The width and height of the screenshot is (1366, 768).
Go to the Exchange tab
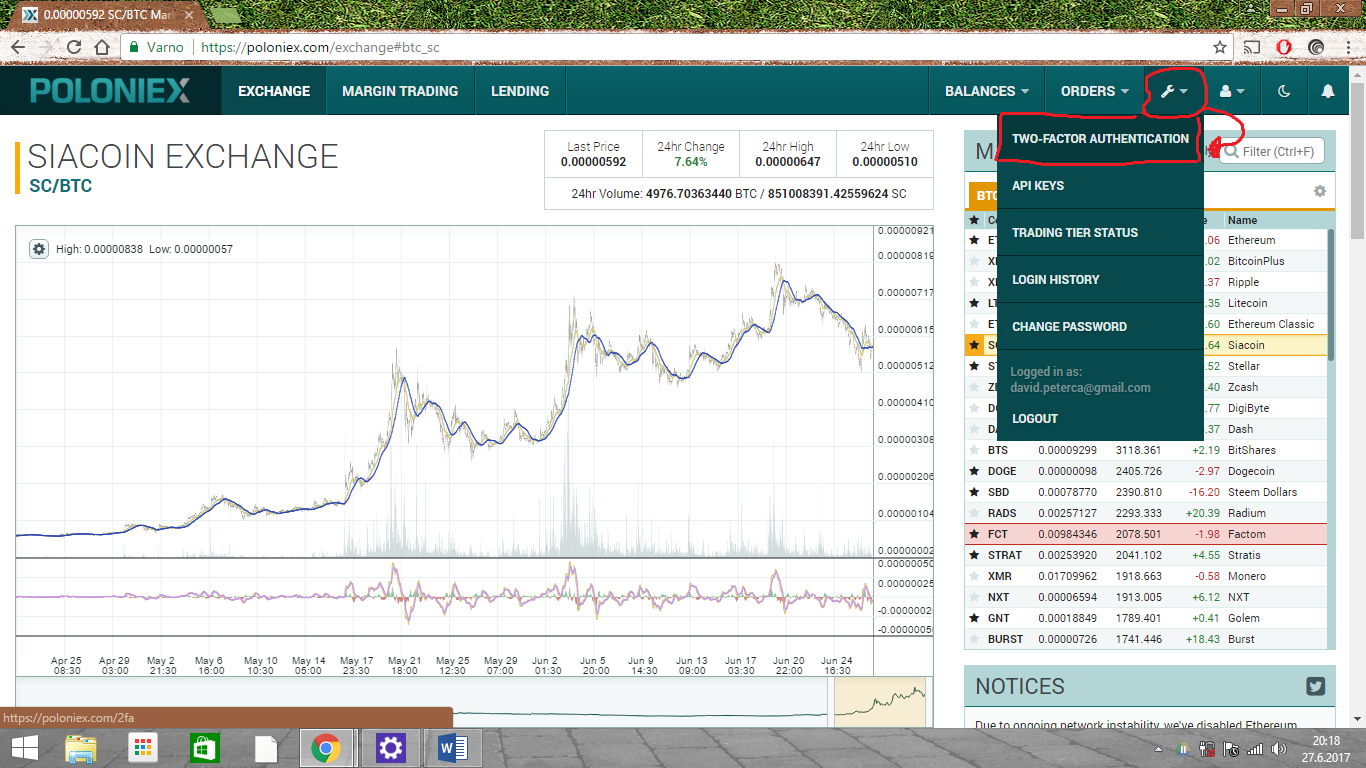[274, 91]
